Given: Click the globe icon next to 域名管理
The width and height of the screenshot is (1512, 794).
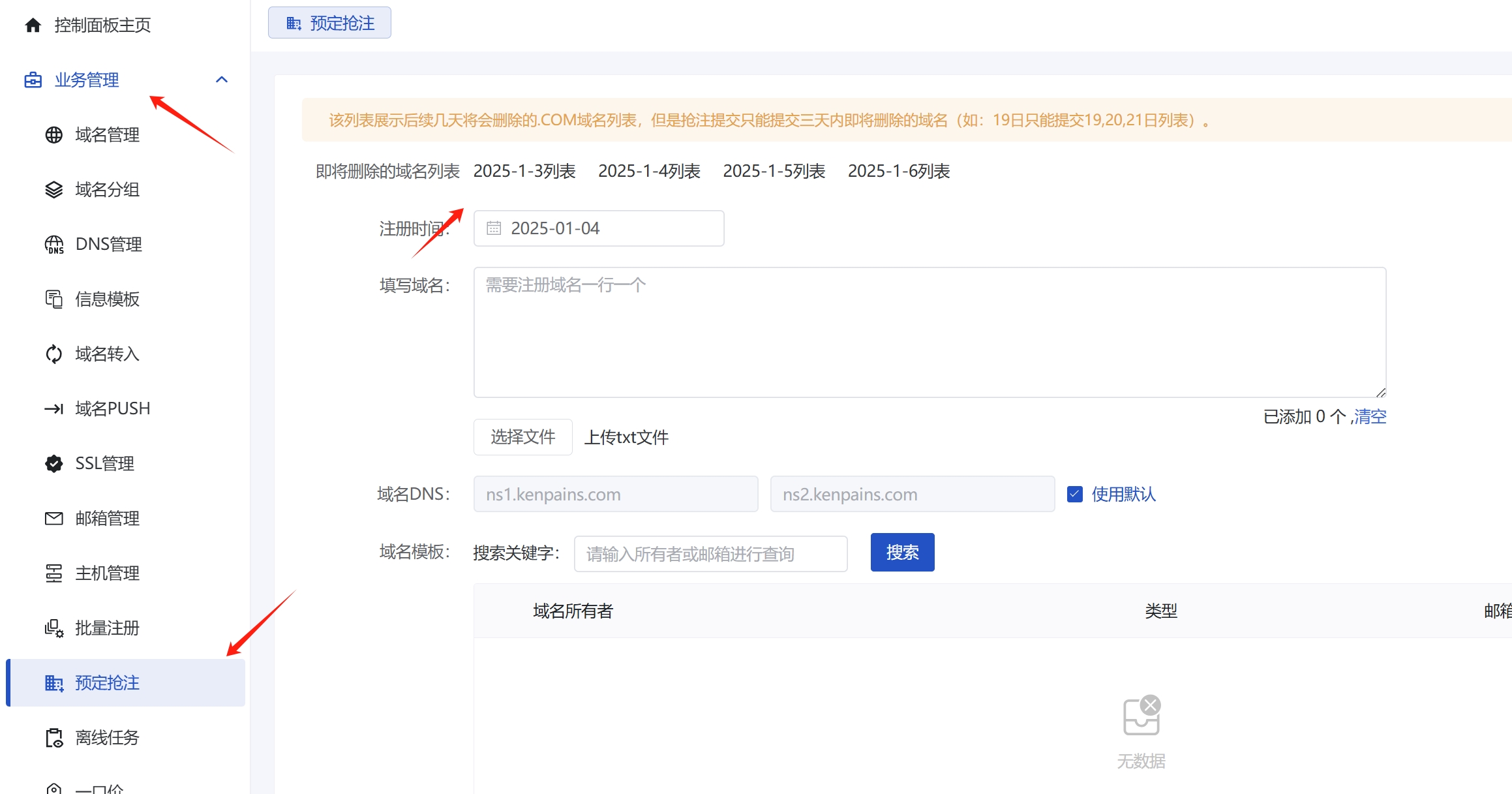Looking at the screenshot, I should click(53, 135).
